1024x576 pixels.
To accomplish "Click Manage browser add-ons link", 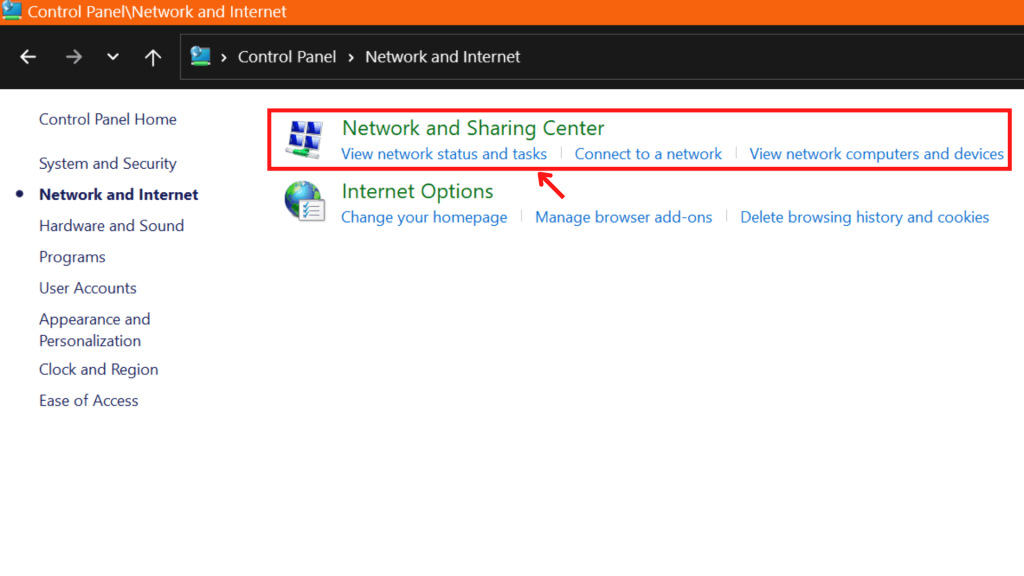I will [x=624, y=217].
